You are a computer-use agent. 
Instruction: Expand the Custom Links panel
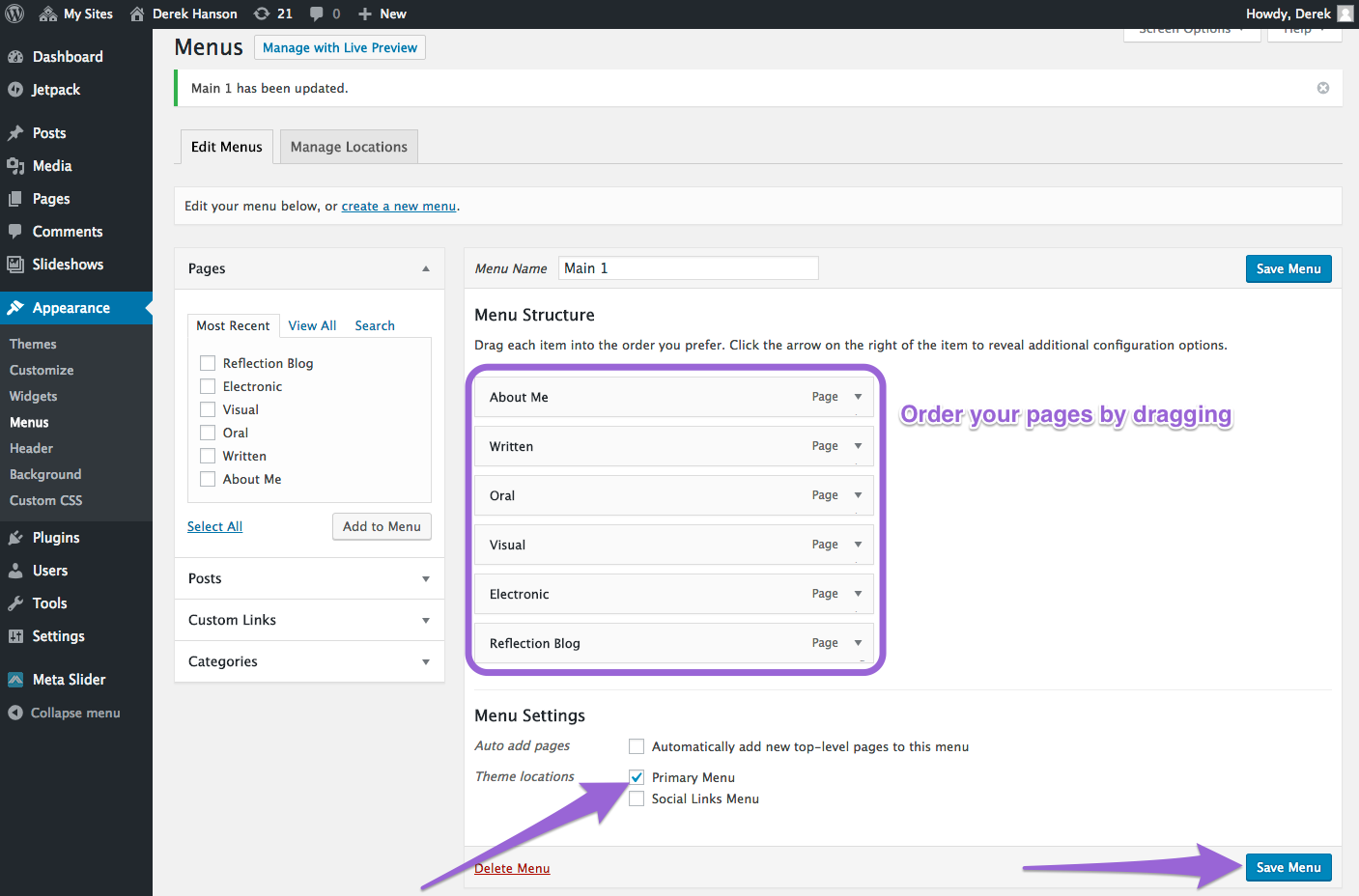[425, 620]
